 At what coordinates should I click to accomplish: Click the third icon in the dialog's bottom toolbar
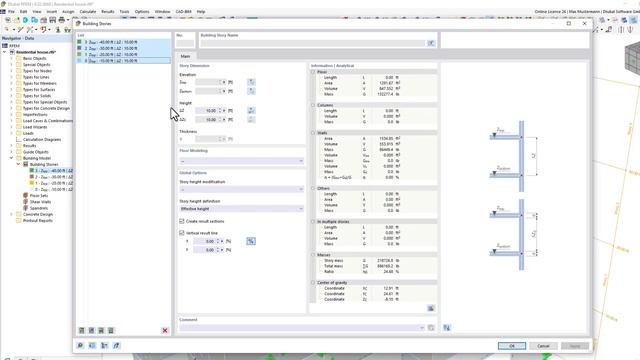(x=104, y=345)
